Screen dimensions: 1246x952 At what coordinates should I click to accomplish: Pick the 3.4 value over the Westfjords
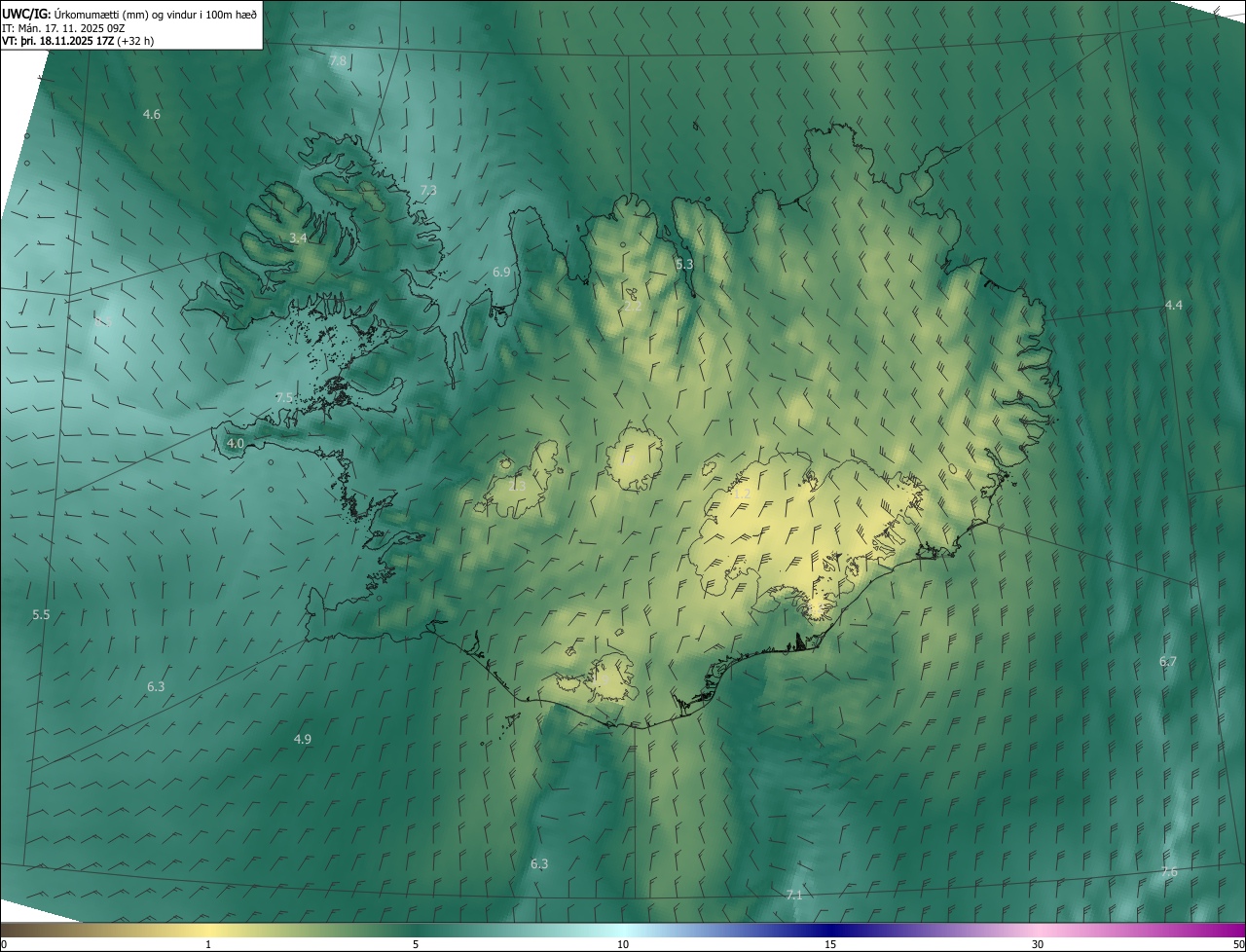point(298,238)
